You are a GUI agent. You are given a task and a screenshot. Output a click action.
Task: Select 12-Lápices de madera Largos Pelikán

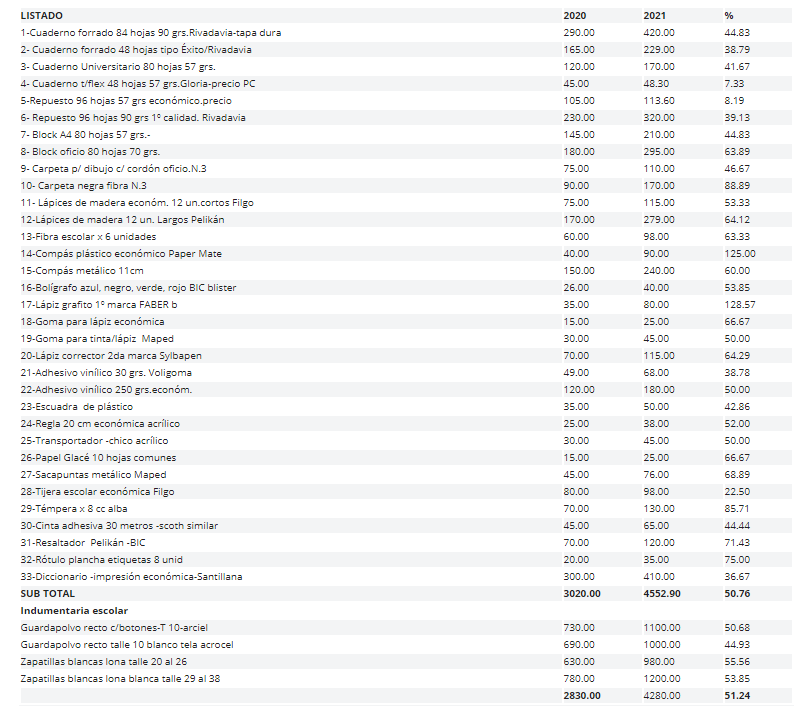click(406, 220)
